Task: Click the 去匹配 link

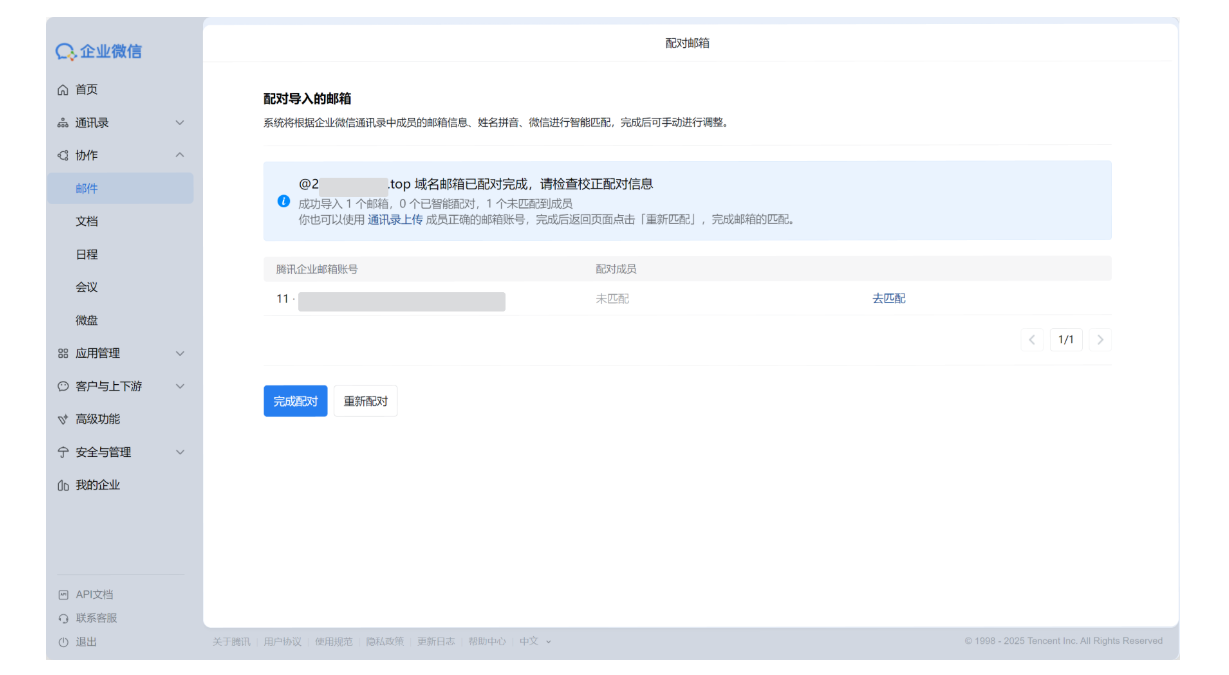Action: click(888, 298)
